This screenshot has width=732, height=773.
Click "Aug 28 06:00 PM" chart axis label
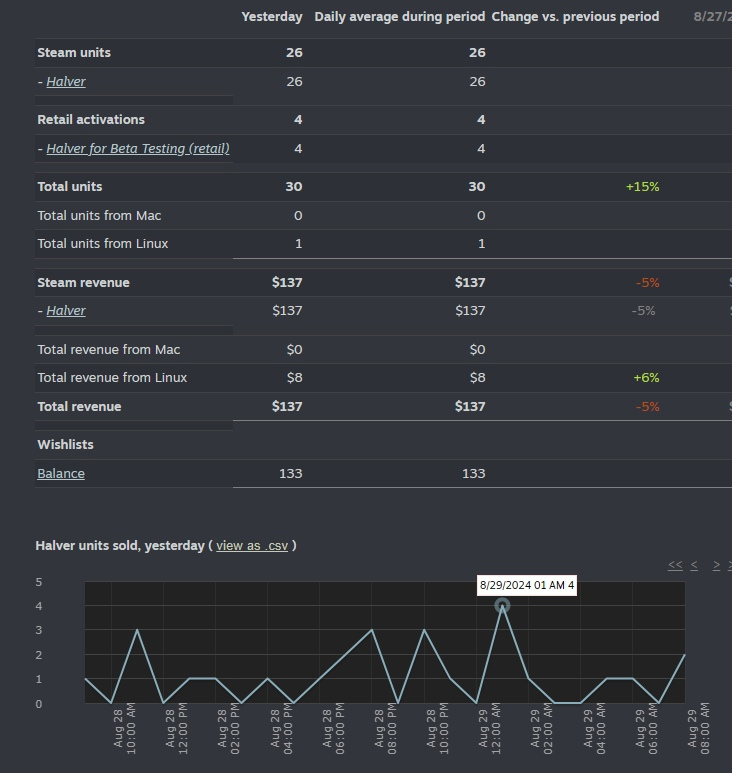pos(333,729)
